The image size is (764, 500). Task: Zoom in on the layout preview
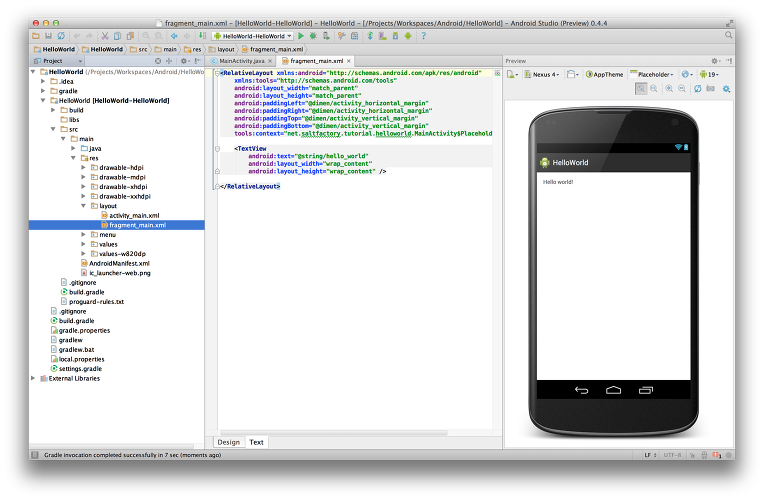[669, 89]
